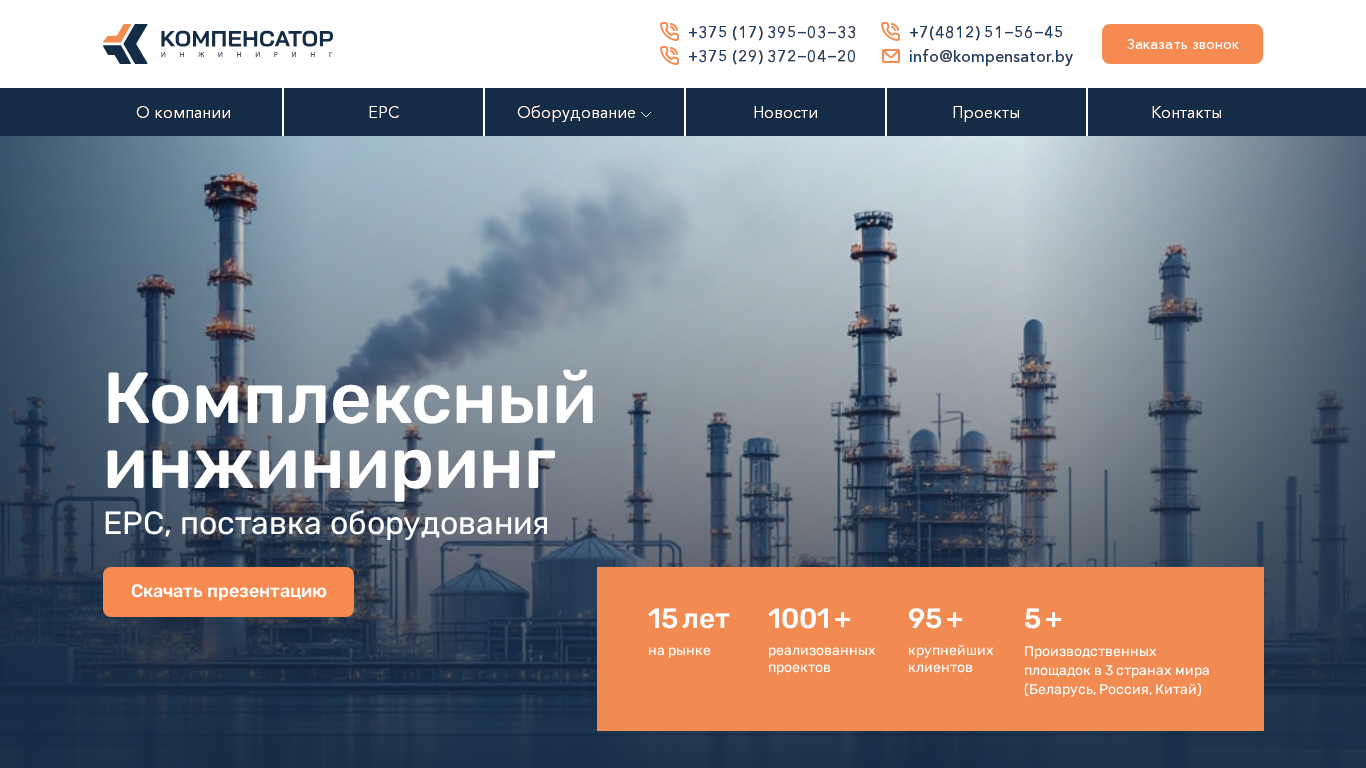Click the реализованных проектов label
The image size is (1366, 768).
822,659
